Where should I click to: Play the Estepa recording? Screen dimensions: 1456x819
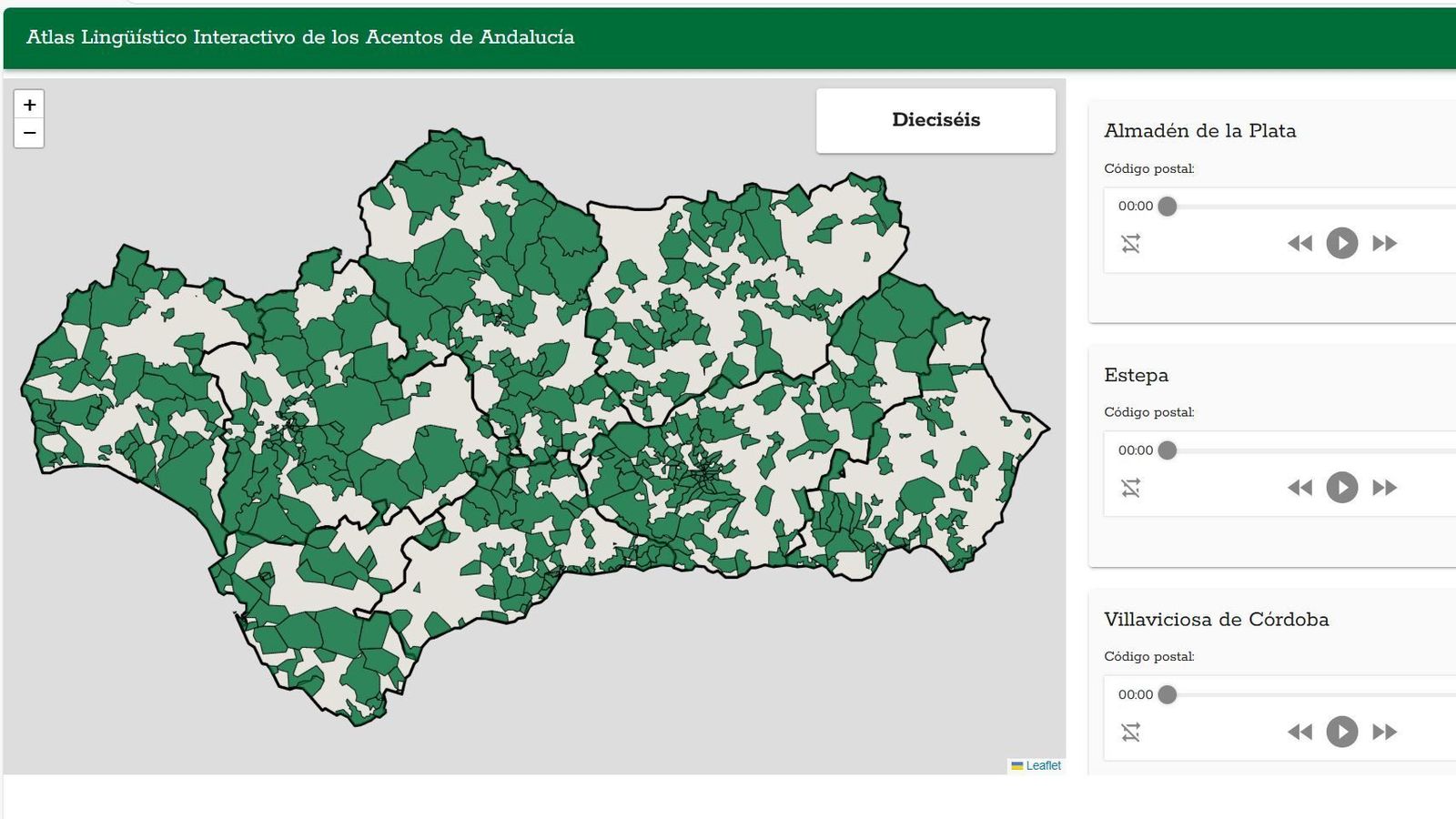[1341, 487]
